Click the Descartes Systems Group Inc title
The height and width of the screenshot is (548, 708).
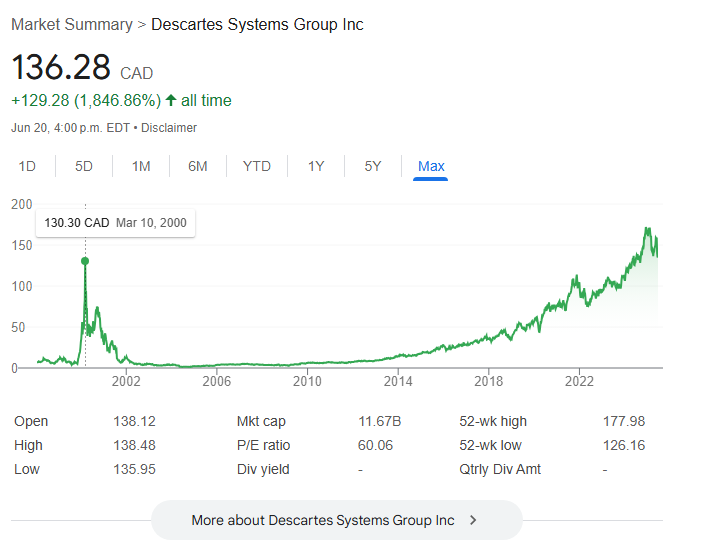257,24
